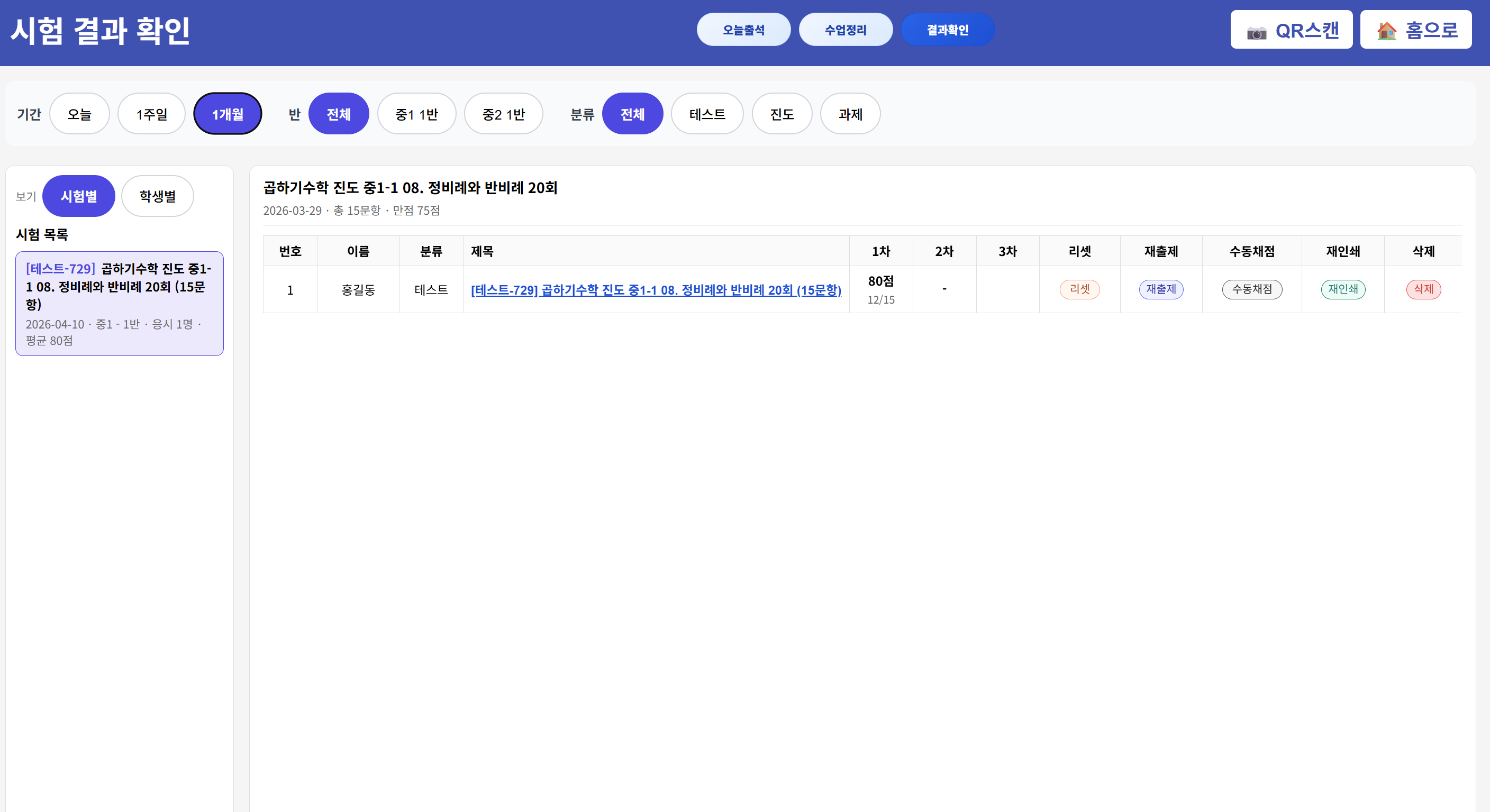Switch view to 학생별
1490x812 pixels.
[157, 196]
